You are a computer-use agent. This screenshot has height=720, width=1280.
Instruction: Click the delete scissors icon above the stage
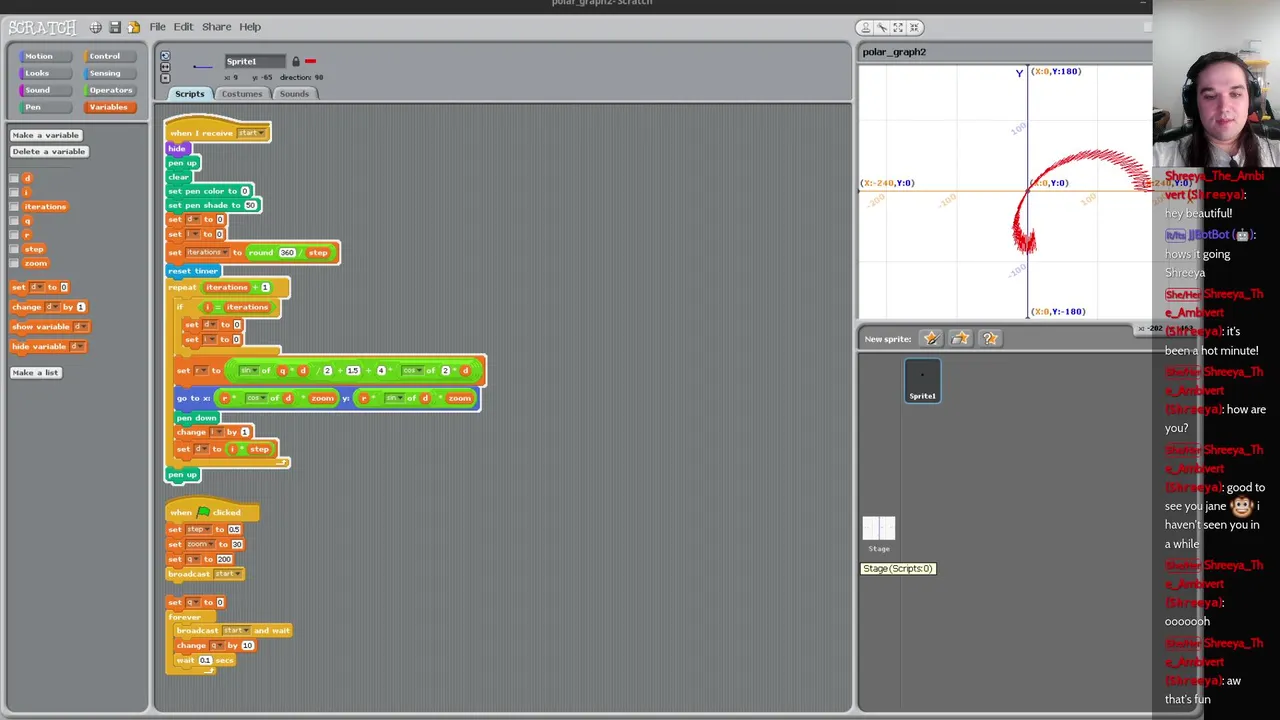click(882, 27)
